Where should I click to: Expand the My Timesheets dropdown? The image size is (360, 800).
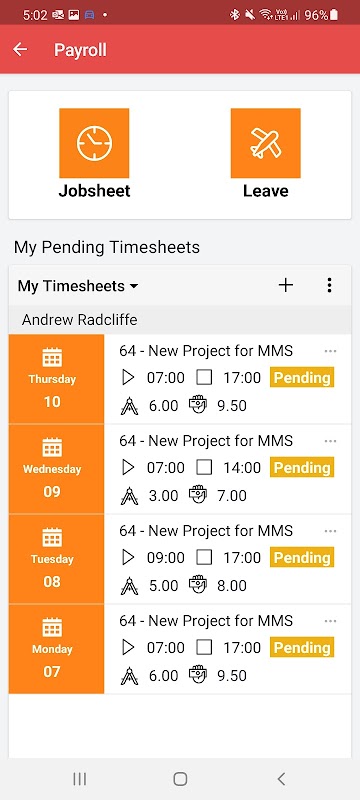point(78,286)
